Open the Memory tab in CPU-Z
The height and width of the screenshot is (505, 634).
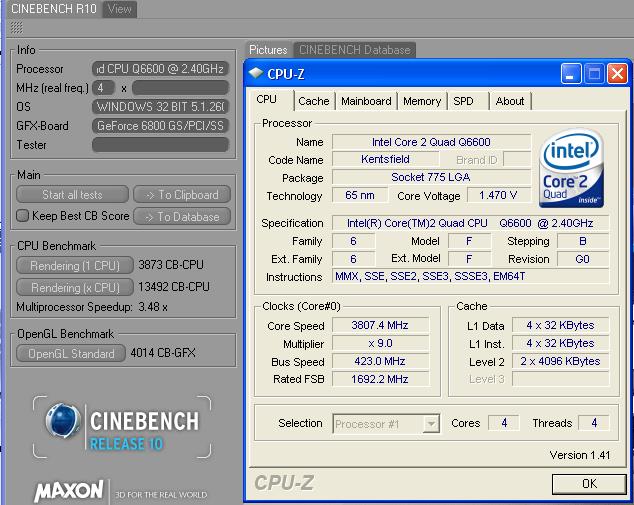(x=422, y=101)
